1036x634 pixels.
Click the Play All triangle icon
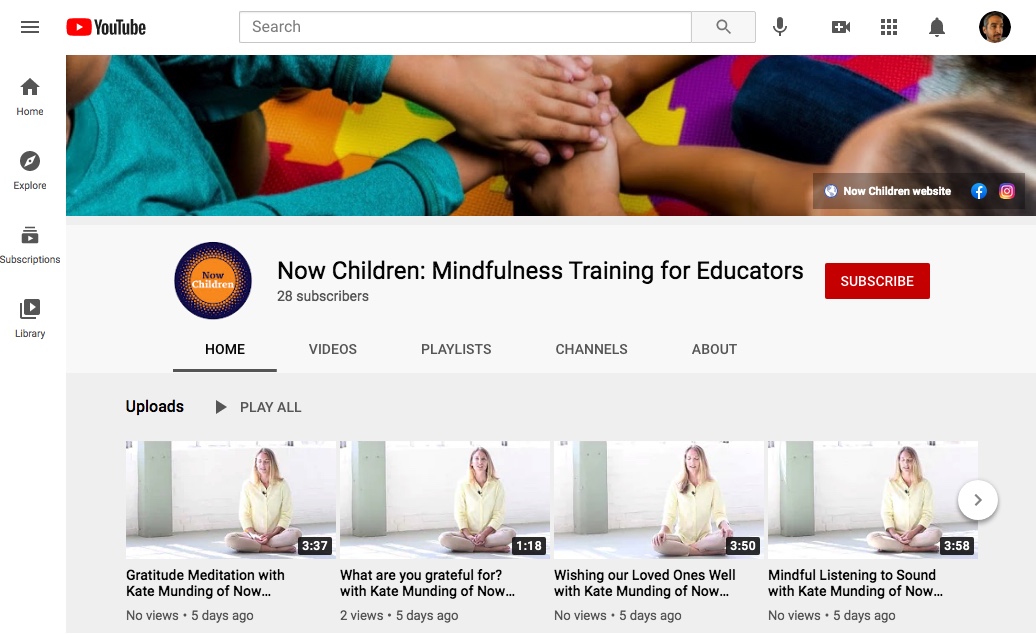tap(221, 407)
